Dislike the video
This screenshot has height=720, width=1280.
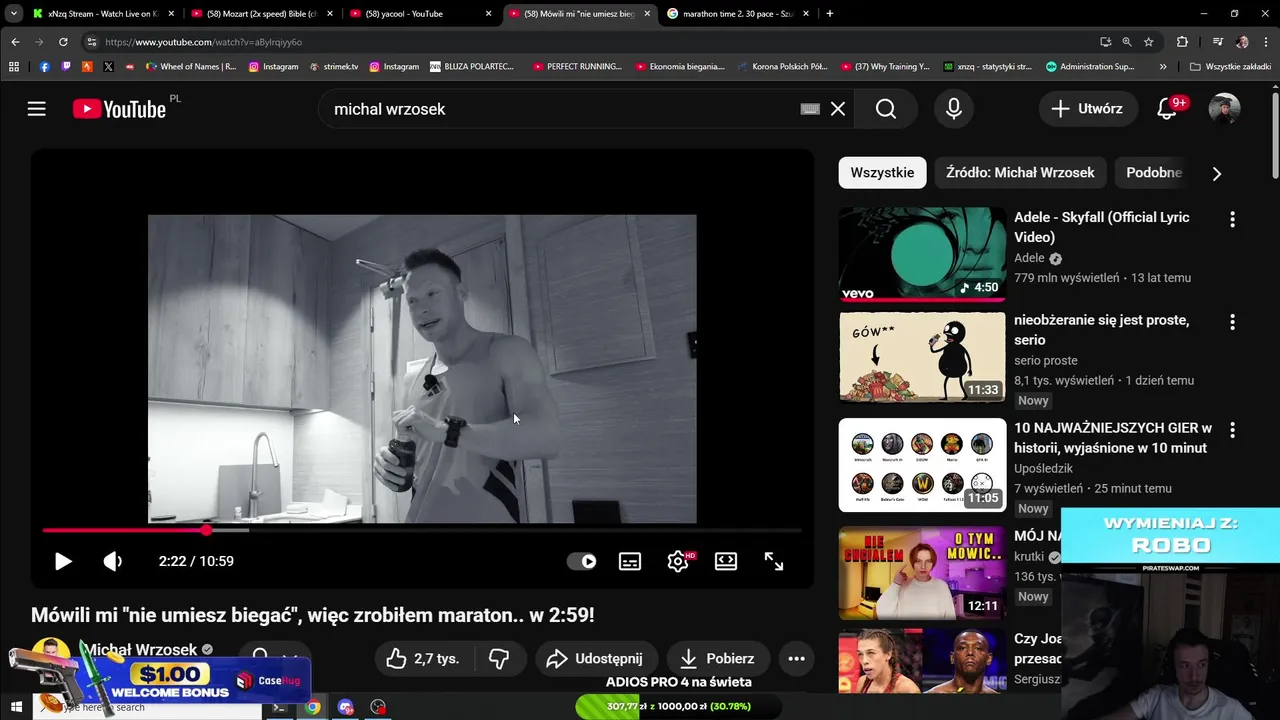click(499, 658)
